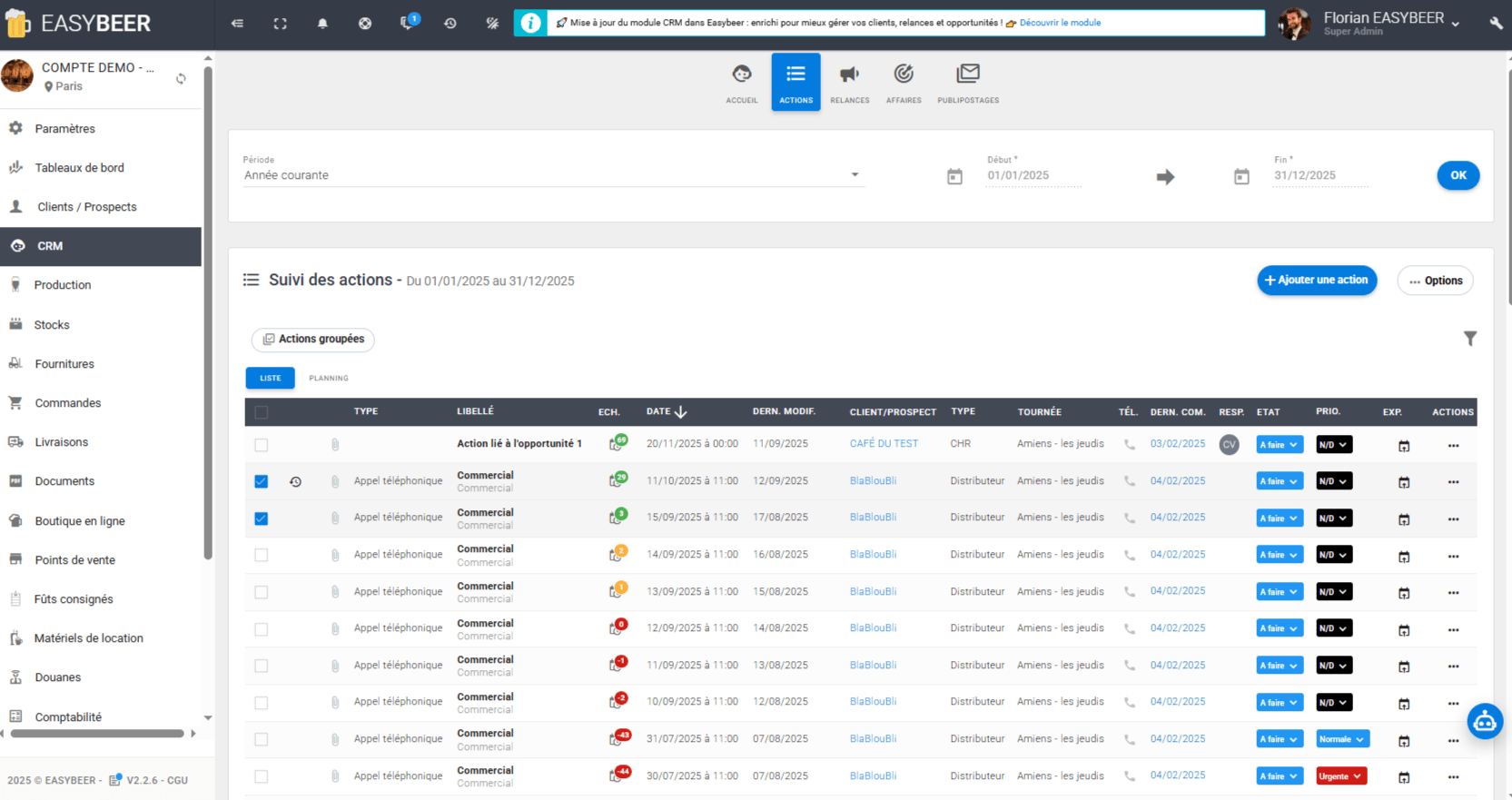Open N/D priority dropdown on 11/10/2025 row
Image resolution: width=1512 pixels, height=800 pixels.
pyautogui.click(x=1334, y=481)
